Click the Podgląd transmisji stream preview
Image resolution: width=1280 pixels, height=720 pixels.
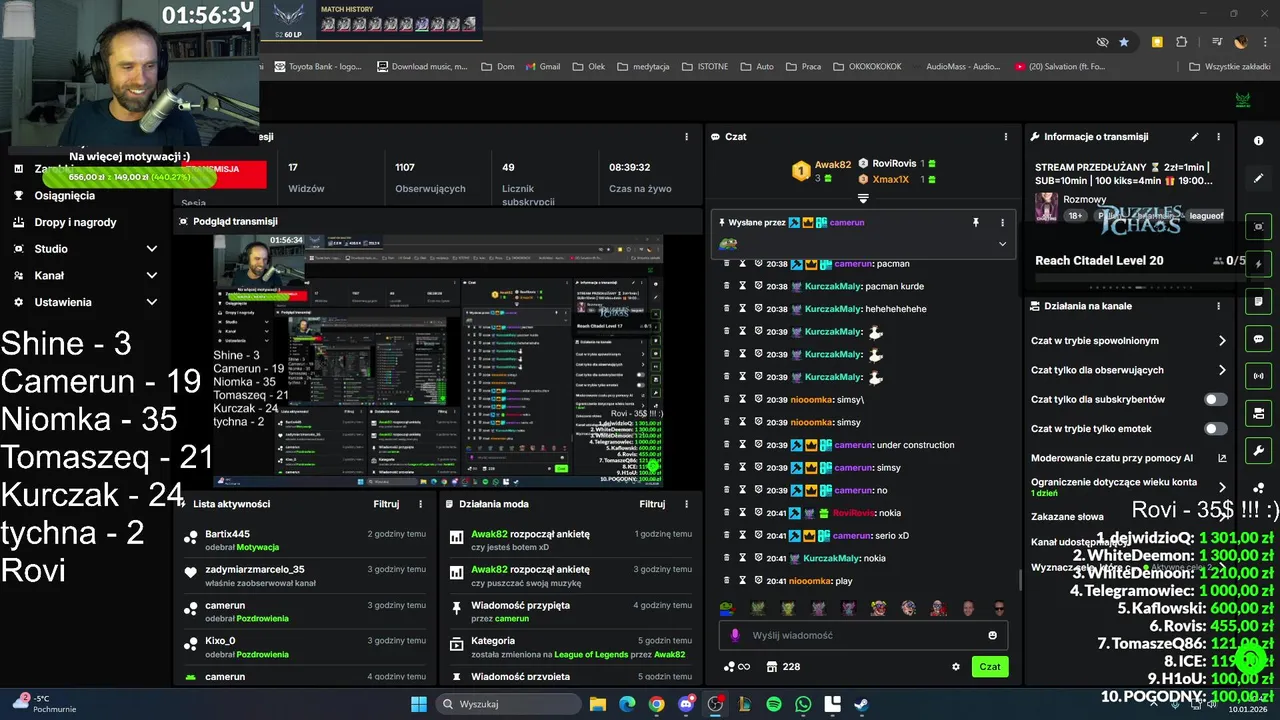438,361
